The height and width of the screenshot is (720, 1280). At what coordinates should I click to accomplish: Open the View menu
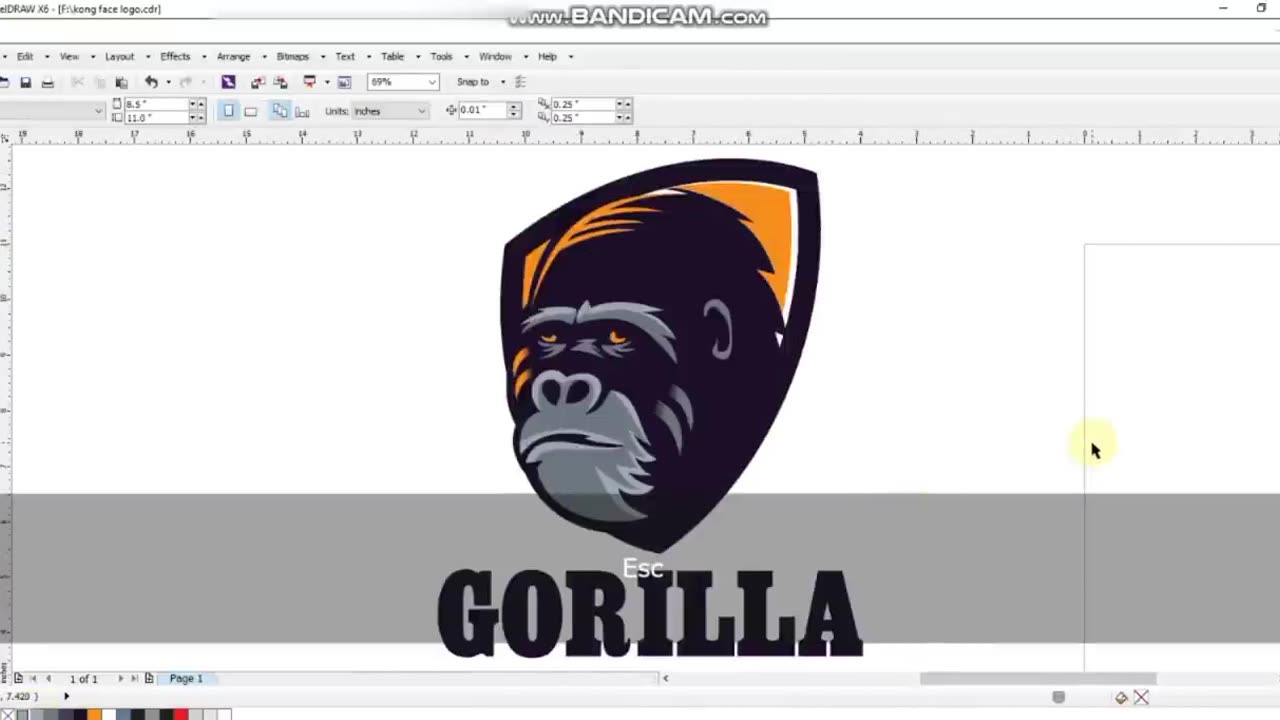click(69, 57)
